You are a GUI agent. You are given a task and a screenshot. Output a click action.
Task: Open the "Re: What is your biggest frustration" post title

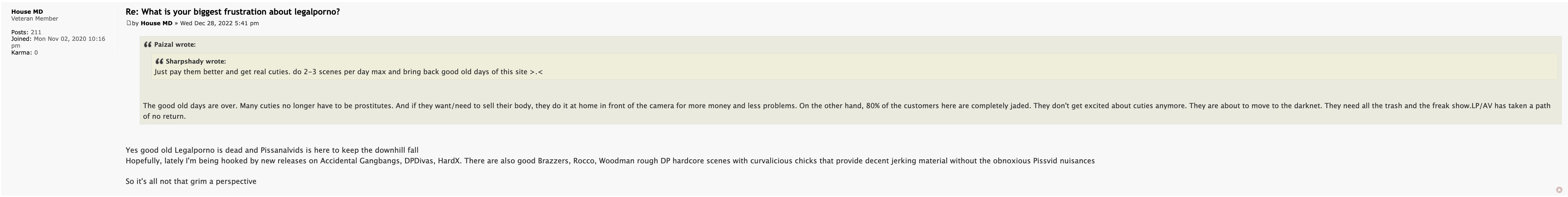click(233, 12)
